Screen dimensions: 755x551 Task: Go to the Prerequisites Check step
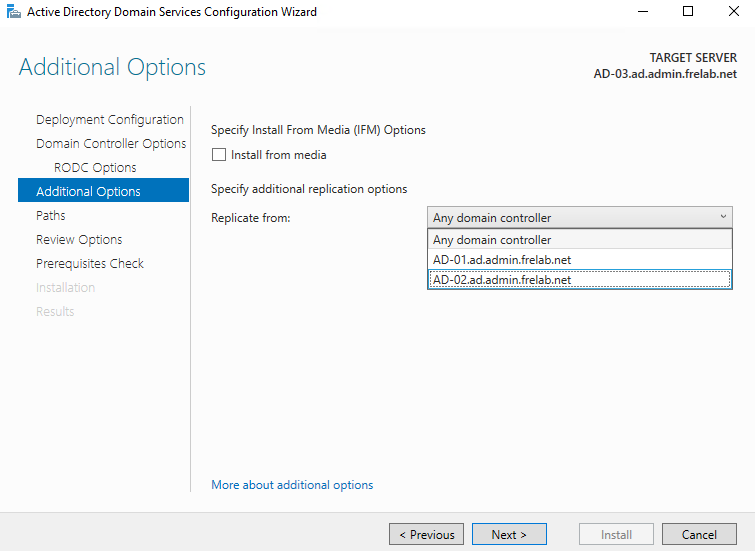(x=90, y=264)
